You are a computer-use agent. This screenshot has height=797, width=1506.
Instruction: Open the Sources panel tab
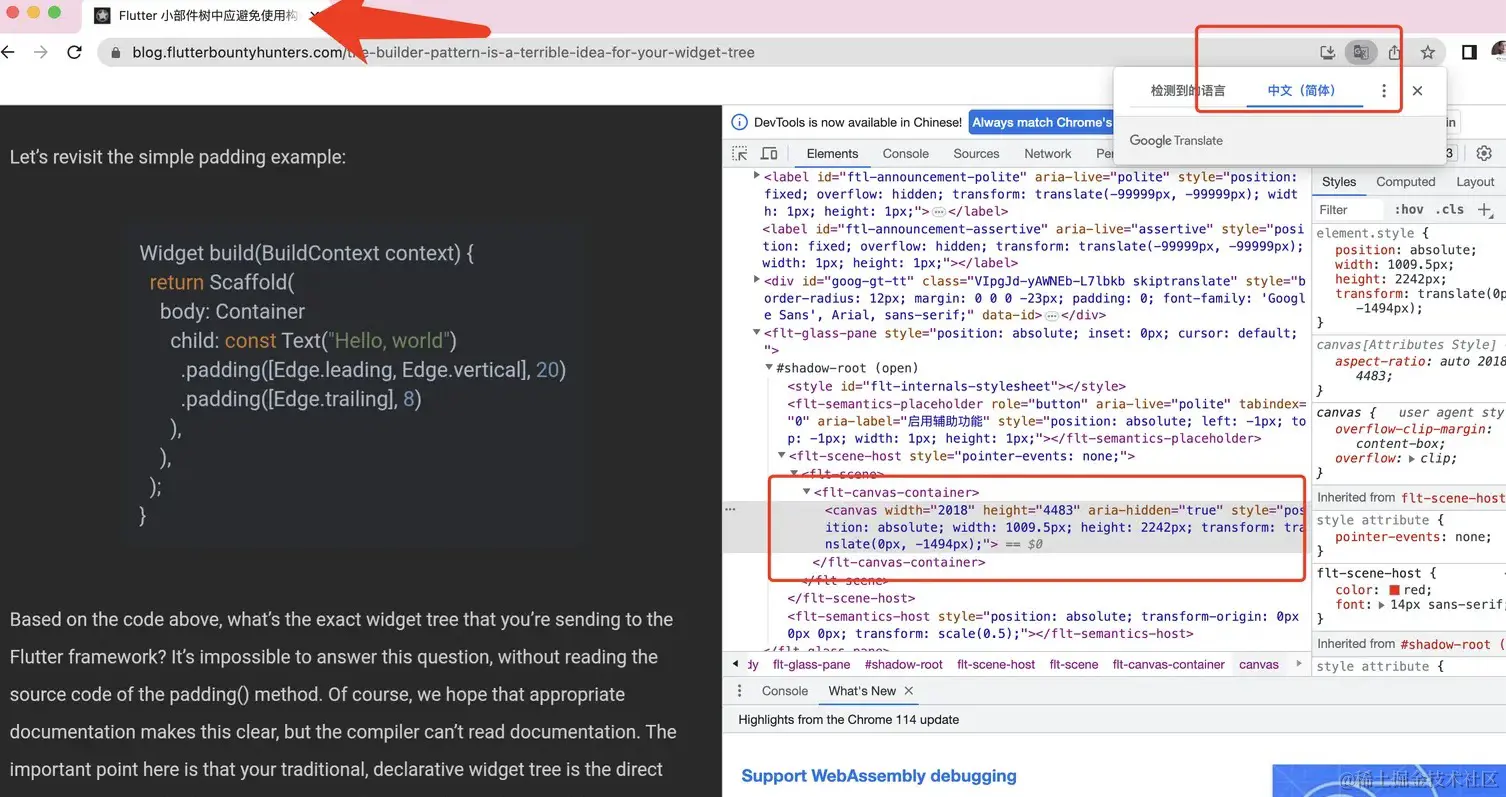976,153
